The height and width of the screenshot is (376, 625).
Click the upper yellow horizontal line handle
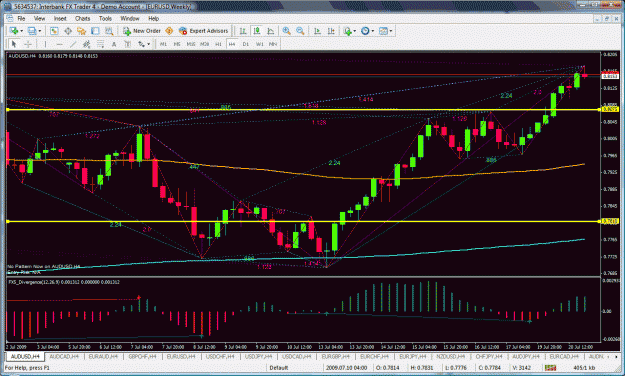[8, 110]
